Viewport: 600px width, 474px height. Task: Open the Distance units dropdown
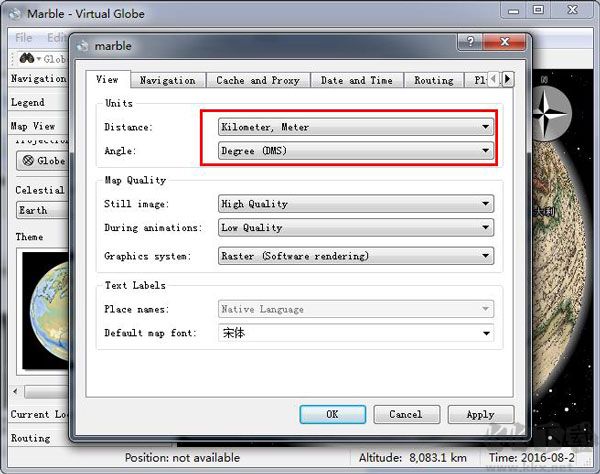pos(355,127)
